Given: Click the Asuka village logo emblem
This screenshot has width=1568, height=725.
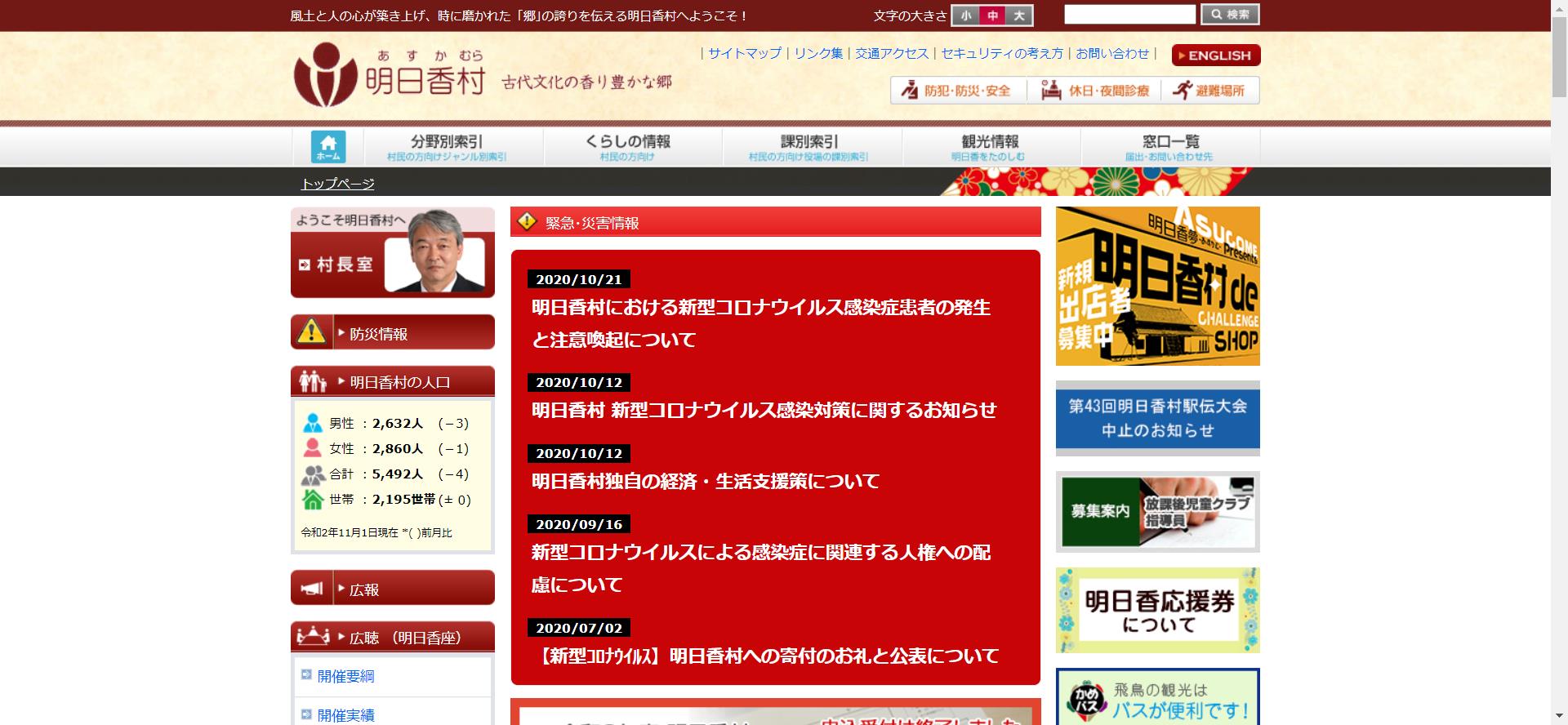Looking at the screenshot, I should point(326,75).
